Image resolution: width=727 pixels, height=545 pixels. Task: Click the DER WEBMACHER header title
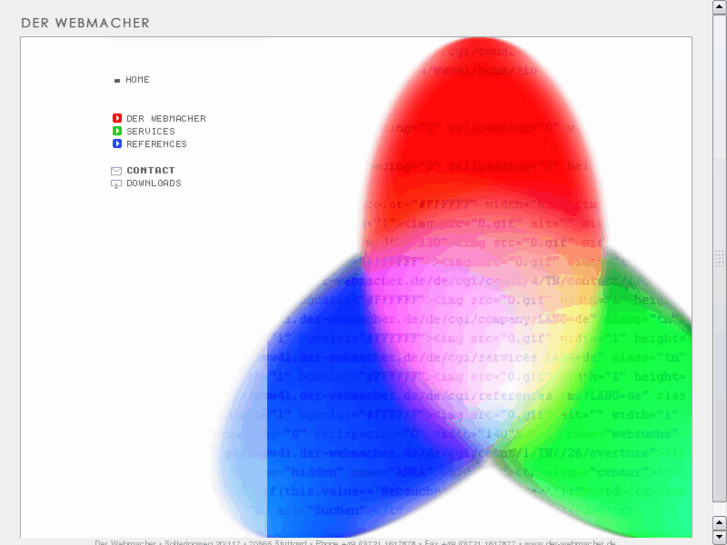tap(85, 23)
